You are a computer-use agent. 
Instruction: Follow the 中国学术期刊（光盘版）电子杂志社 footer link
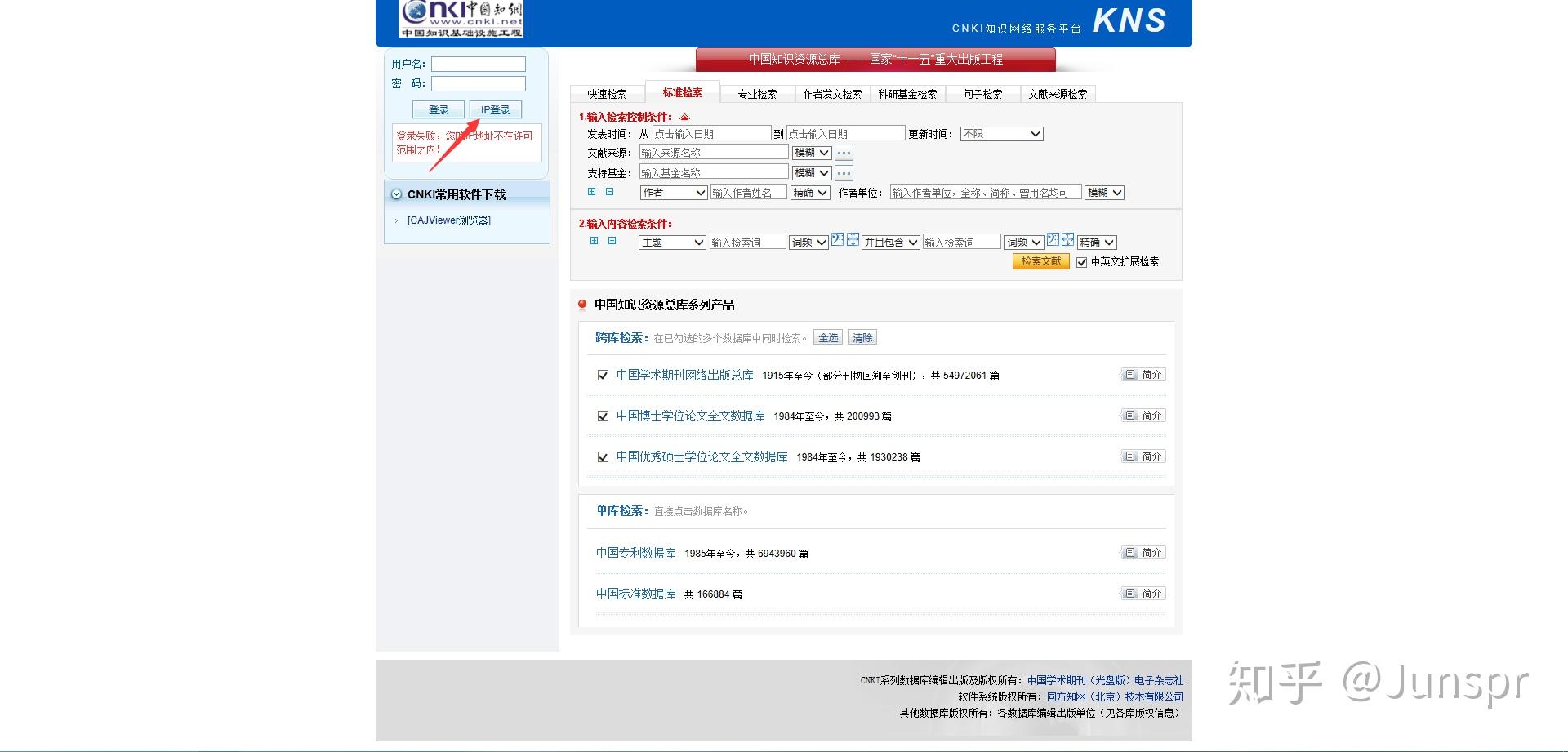(1105, 680)
